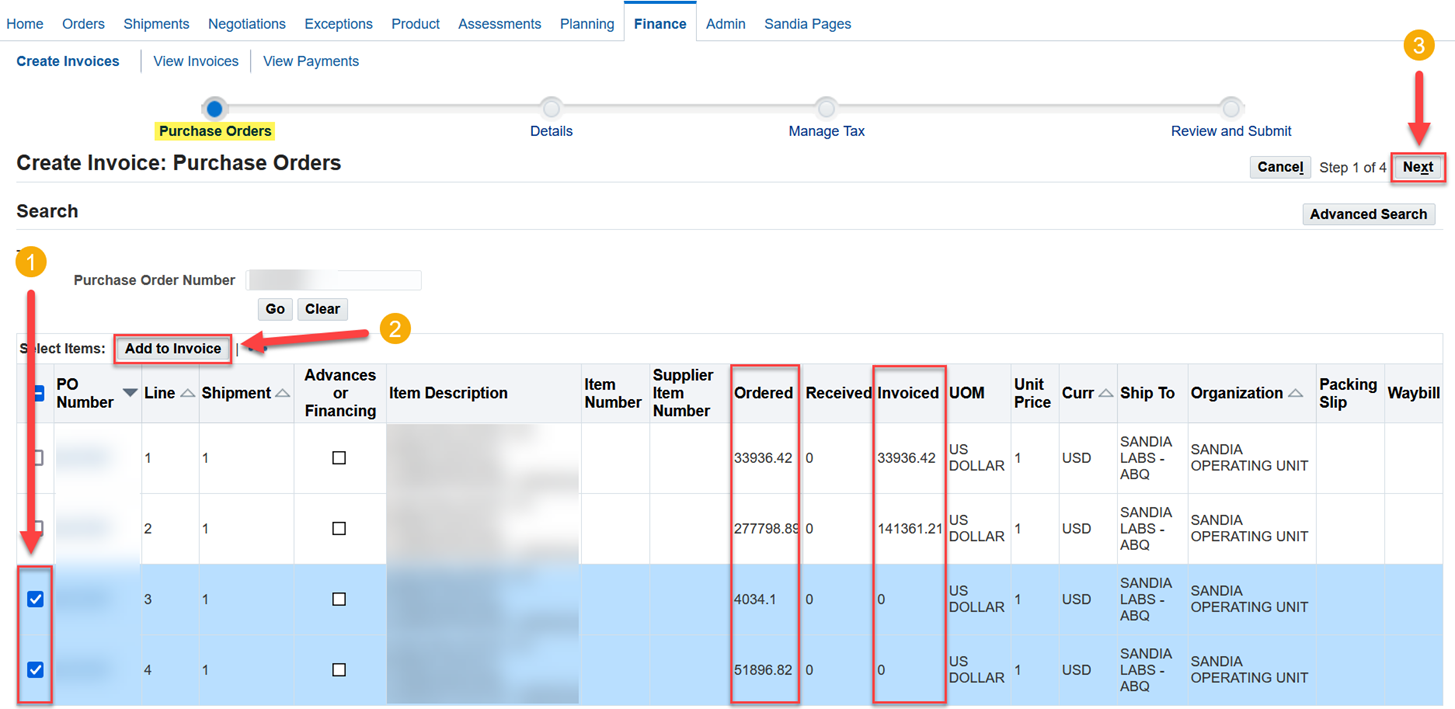Open the View Invoices page

(x=195, y=61)
